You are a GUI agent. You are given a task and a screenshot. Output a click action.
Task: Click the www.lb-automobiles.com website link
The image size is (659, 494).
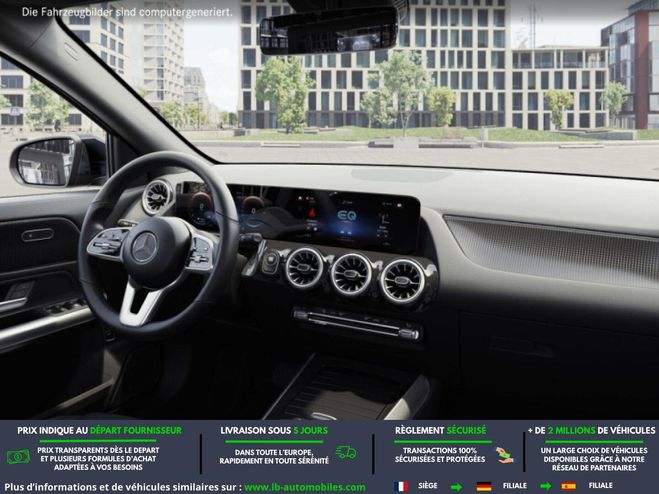[304, 487]
